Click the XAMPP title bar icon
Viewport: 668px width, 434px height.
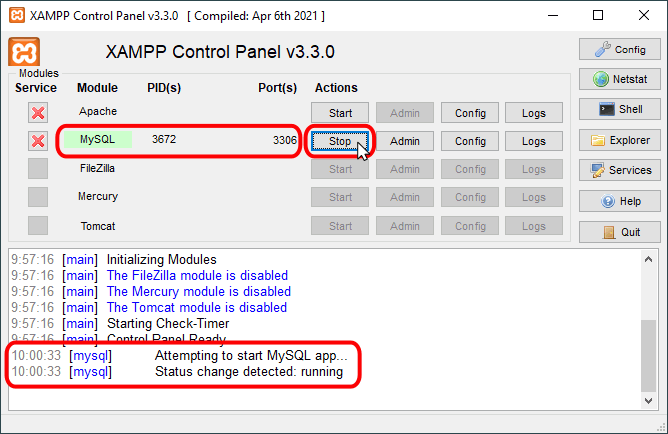(x=17, y=16)
